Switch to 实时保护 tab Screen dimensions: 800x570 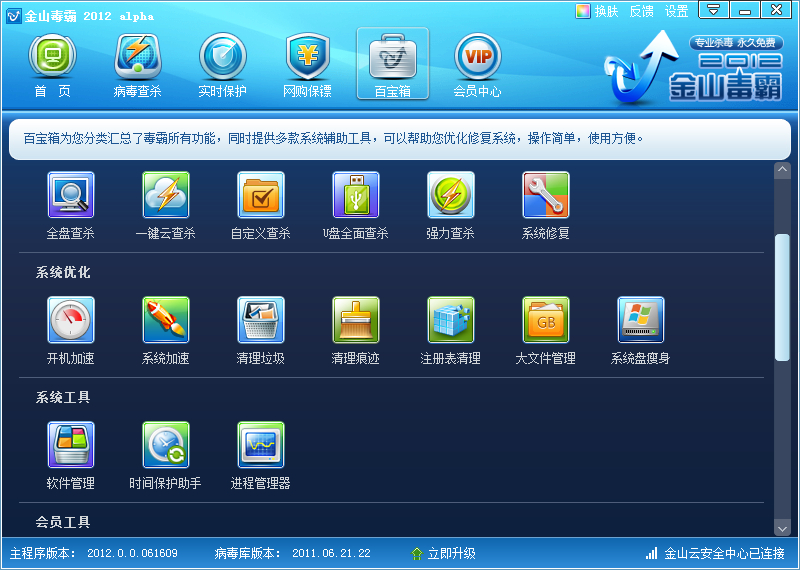point(222,65)
